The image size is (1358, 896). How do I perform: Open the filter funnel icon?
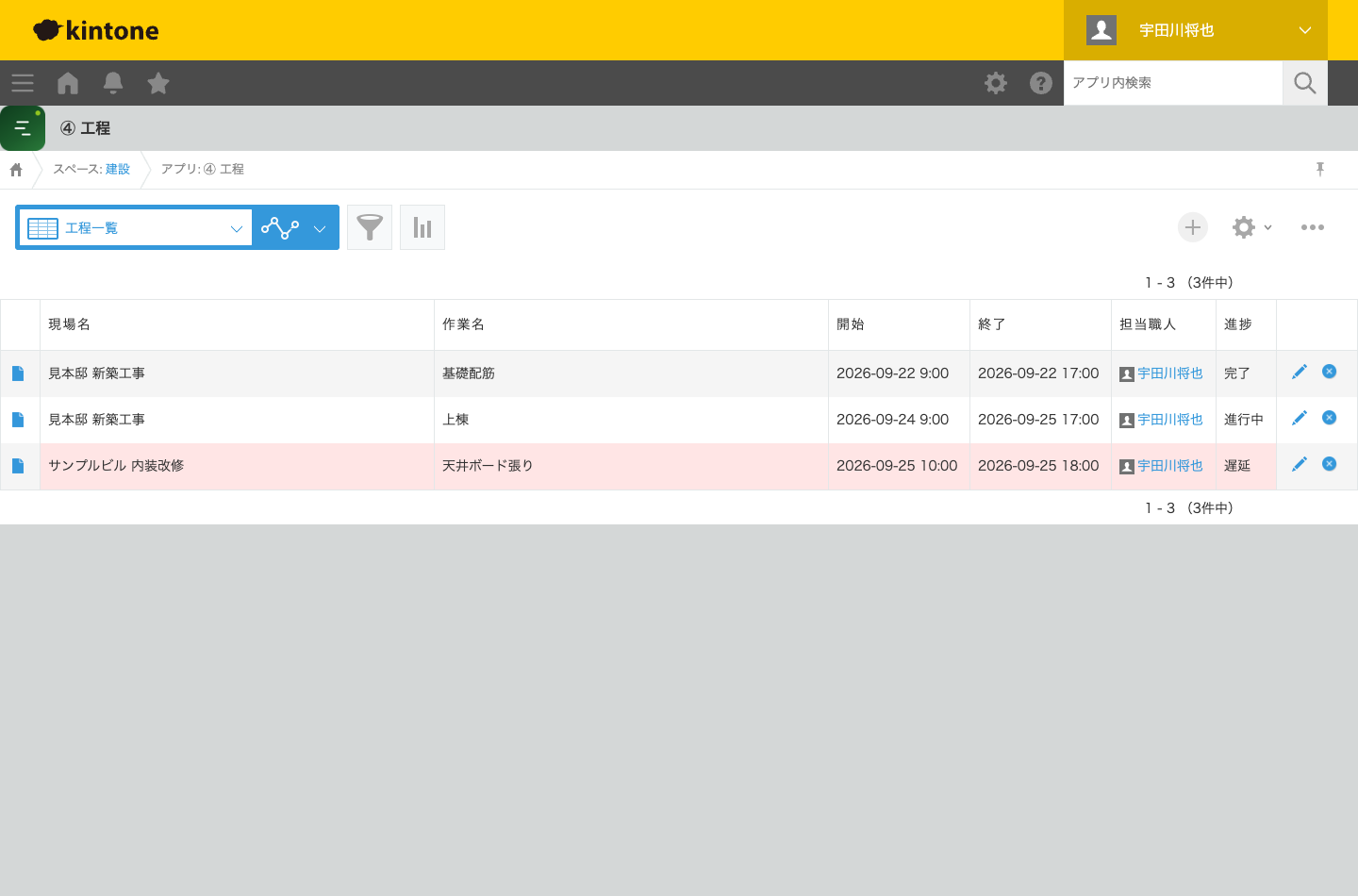point(370,227)
